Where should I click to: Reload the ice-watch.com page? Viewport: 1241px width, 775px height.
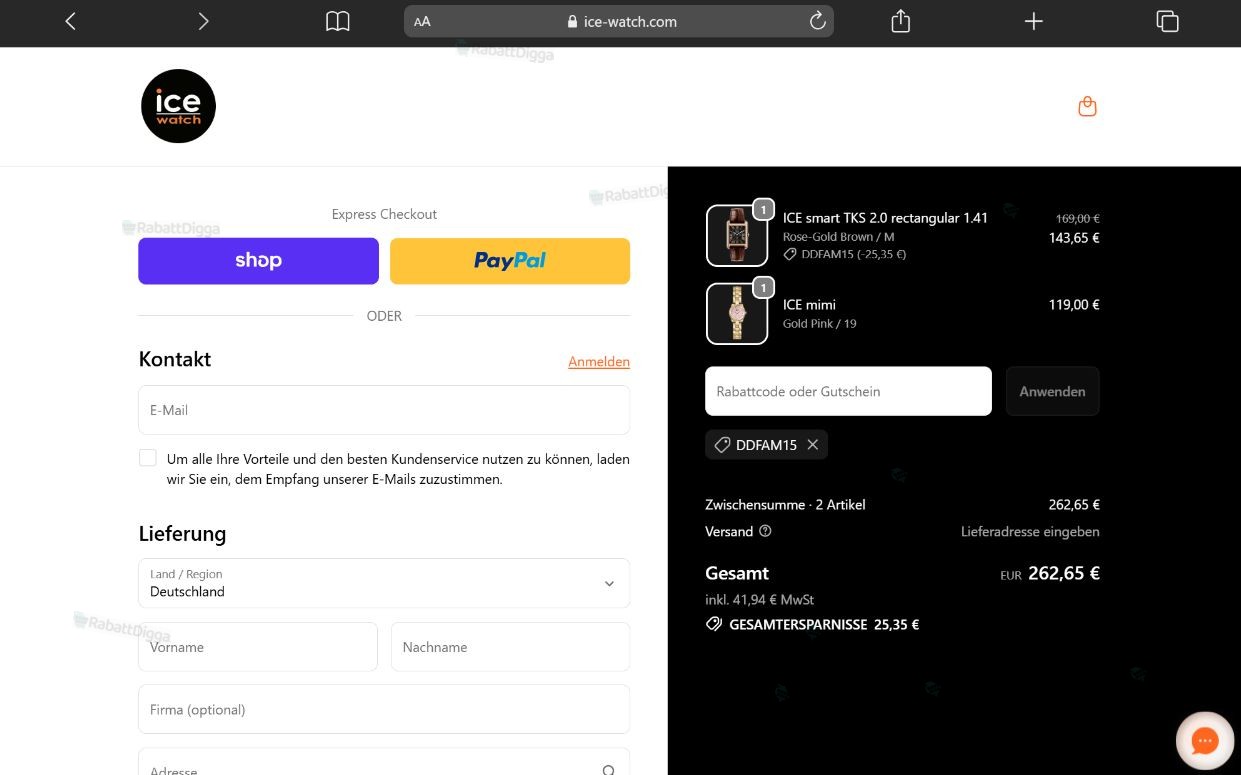click(817, 21)
